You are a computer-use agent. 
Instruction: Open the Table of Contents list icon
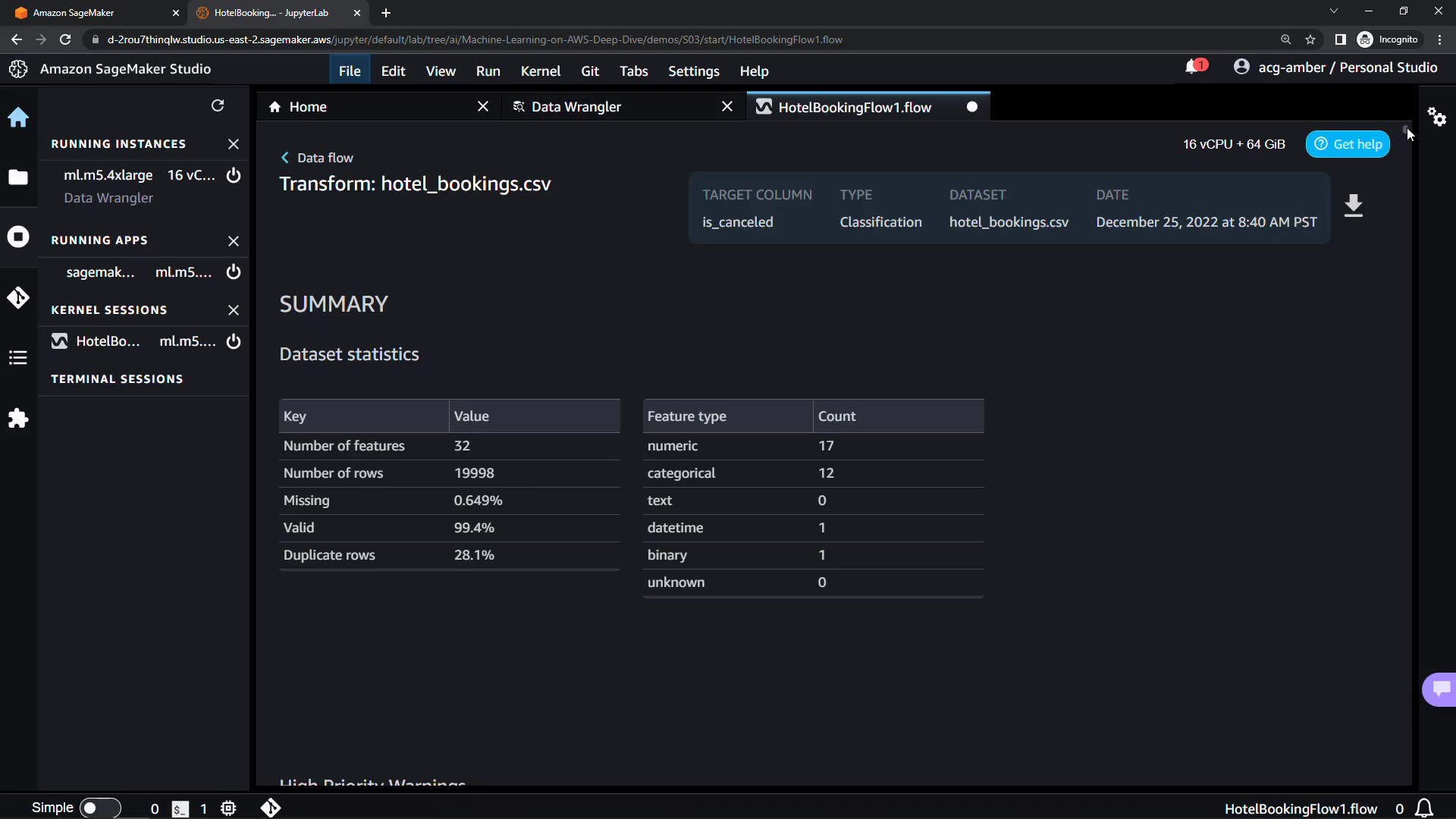[18, 358]
